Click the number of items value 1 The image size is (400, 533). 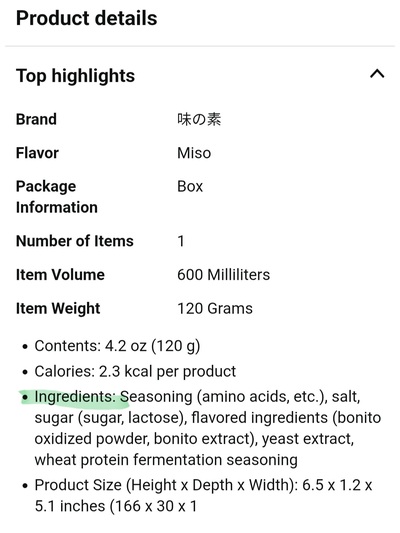point(181,241)
